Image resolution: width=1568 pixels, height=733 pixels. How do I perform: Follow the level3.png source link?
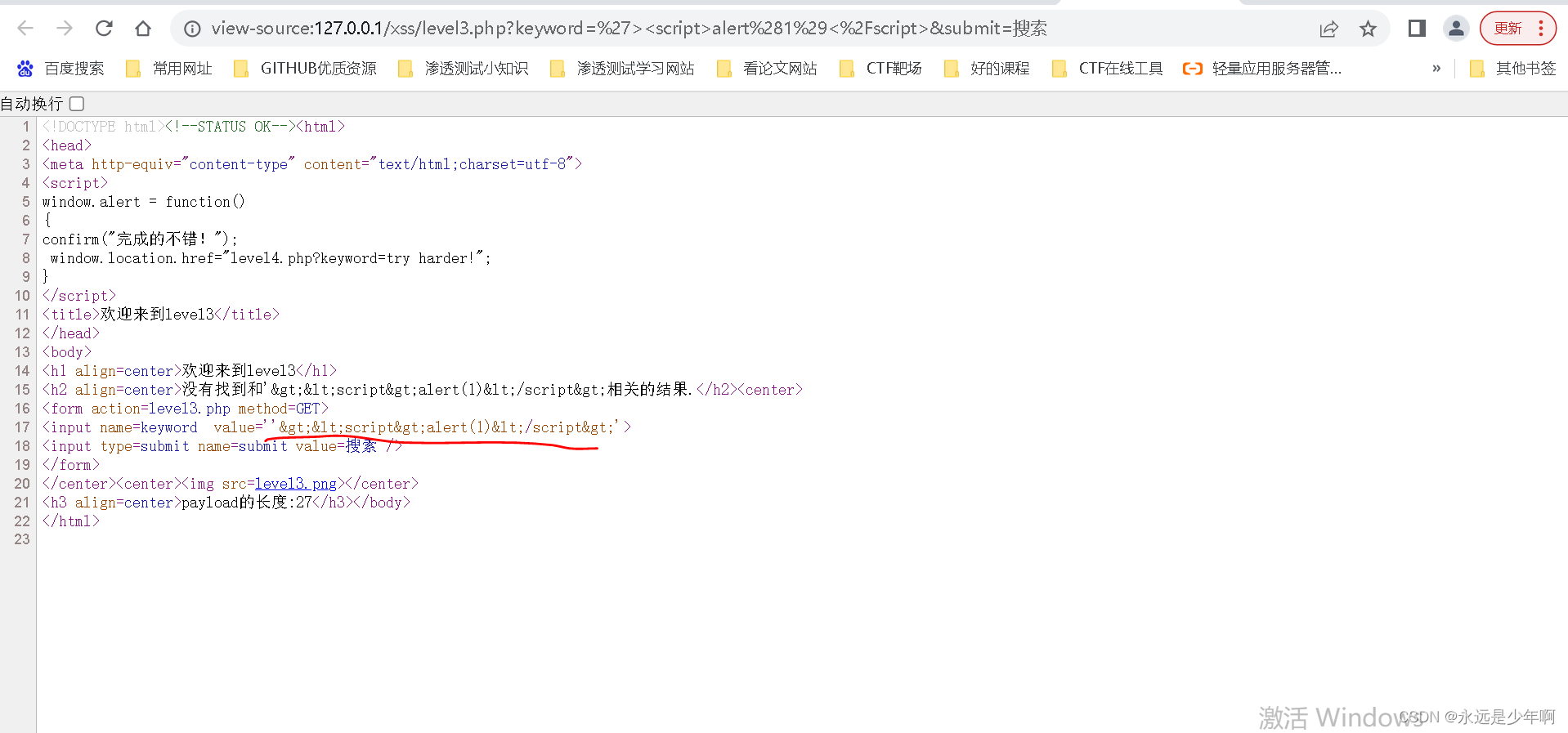(x=296, y=484)
